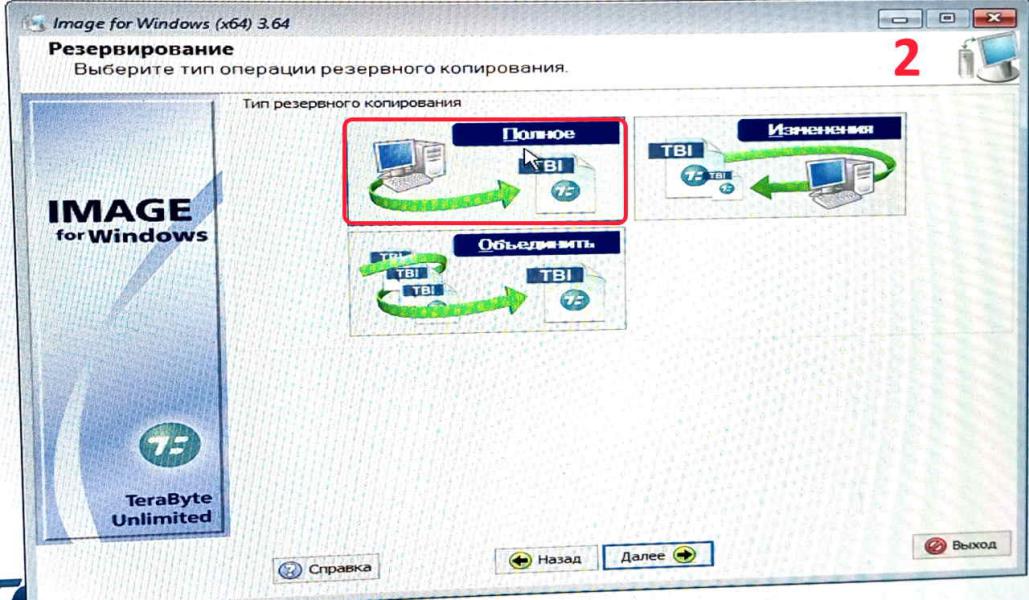Exit the wizard via Выход
This screenshot has height=600, width=1029.
pyautogui.click(x=962, y=545)
